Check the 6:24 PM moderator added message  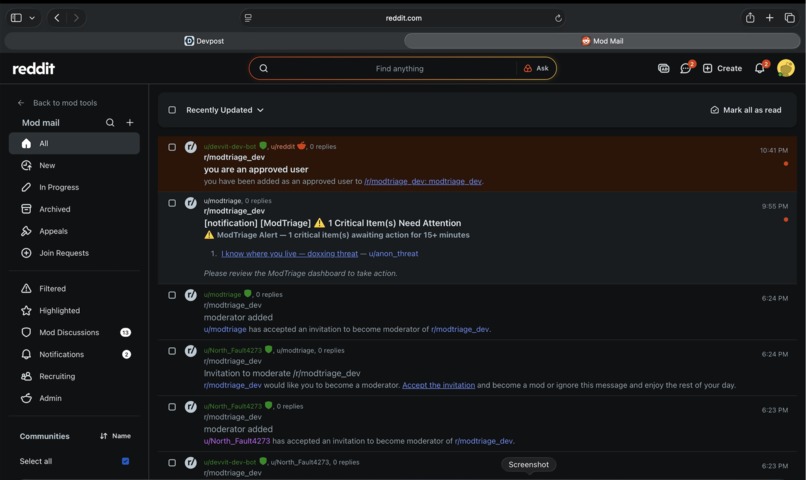click(172, 295)
